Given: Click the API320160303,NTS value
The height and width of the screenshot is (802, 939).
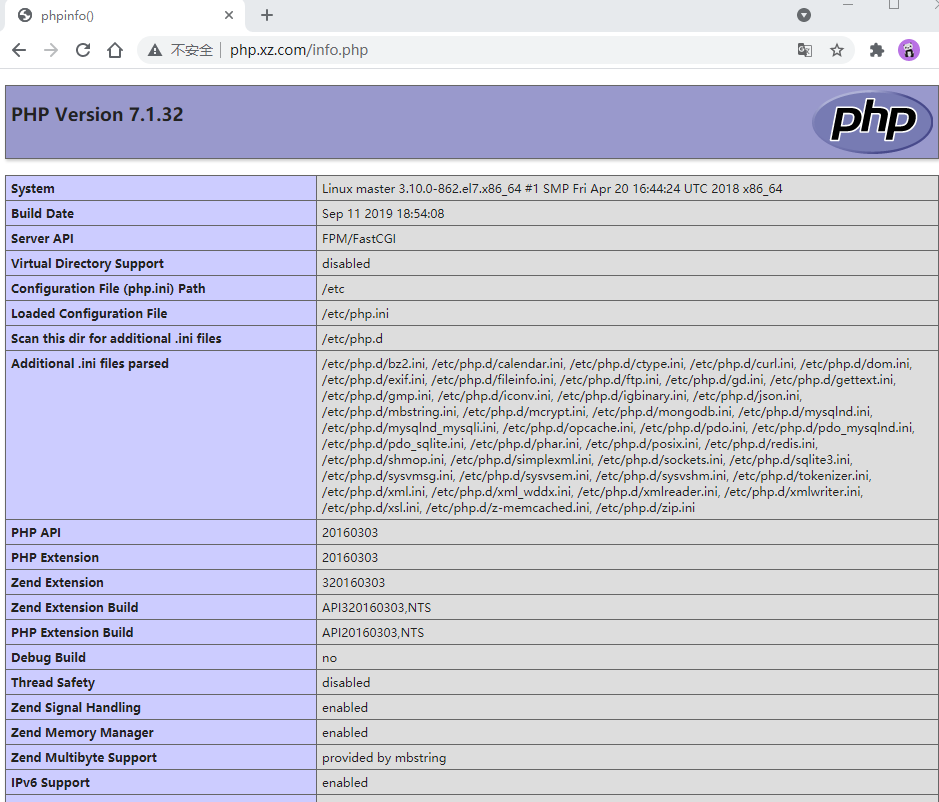Looking at the screenshot, I should point(377,608).
